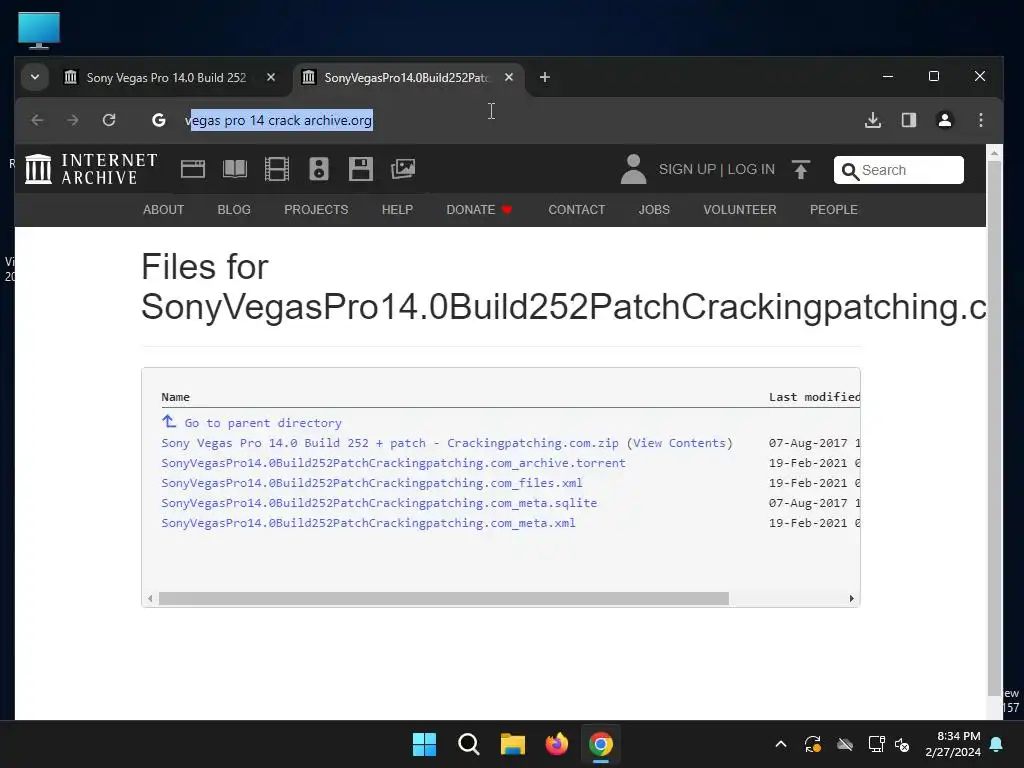This screenshot has height=768, width=1024.
Task: Show hidden system tray icons
Action: (780, 744)
